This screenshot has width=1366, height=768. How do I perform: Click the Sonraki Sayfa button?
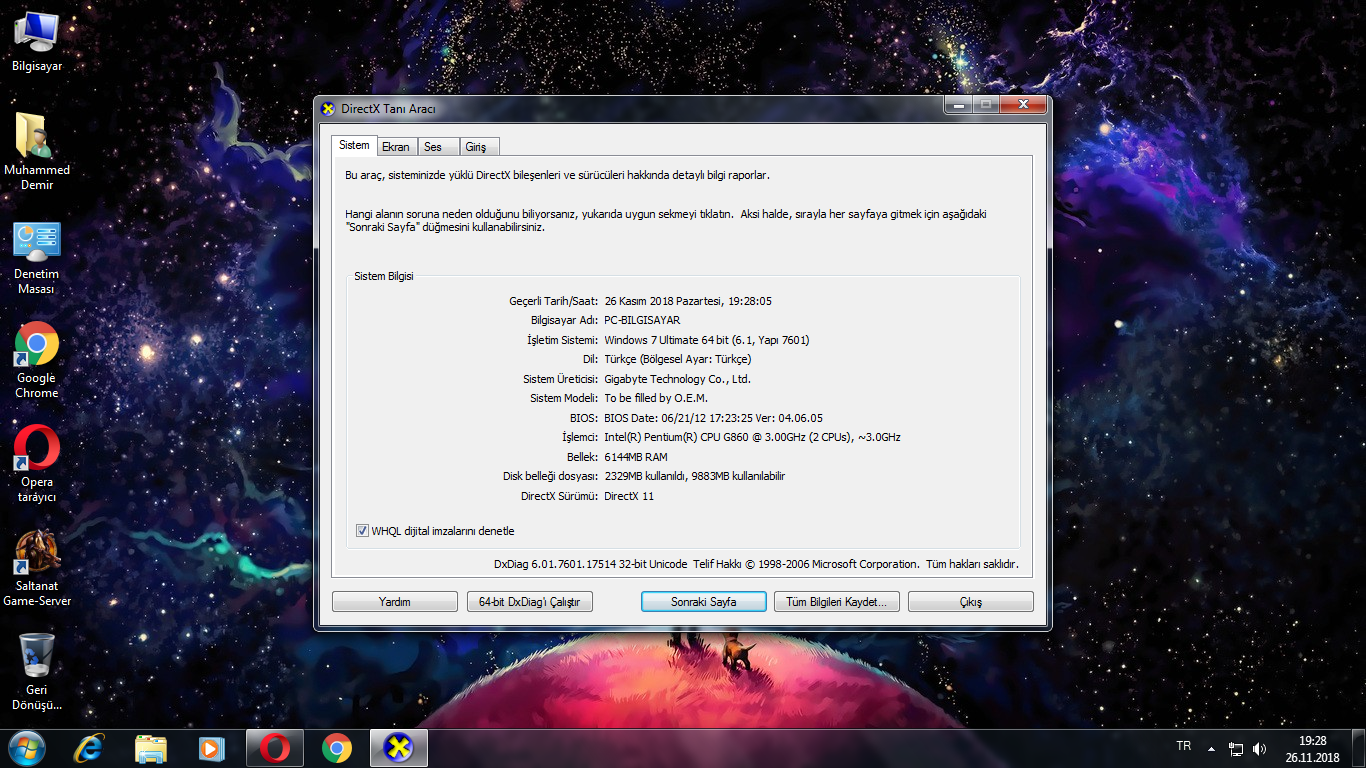pyautogui.click(x=703, y=602)
